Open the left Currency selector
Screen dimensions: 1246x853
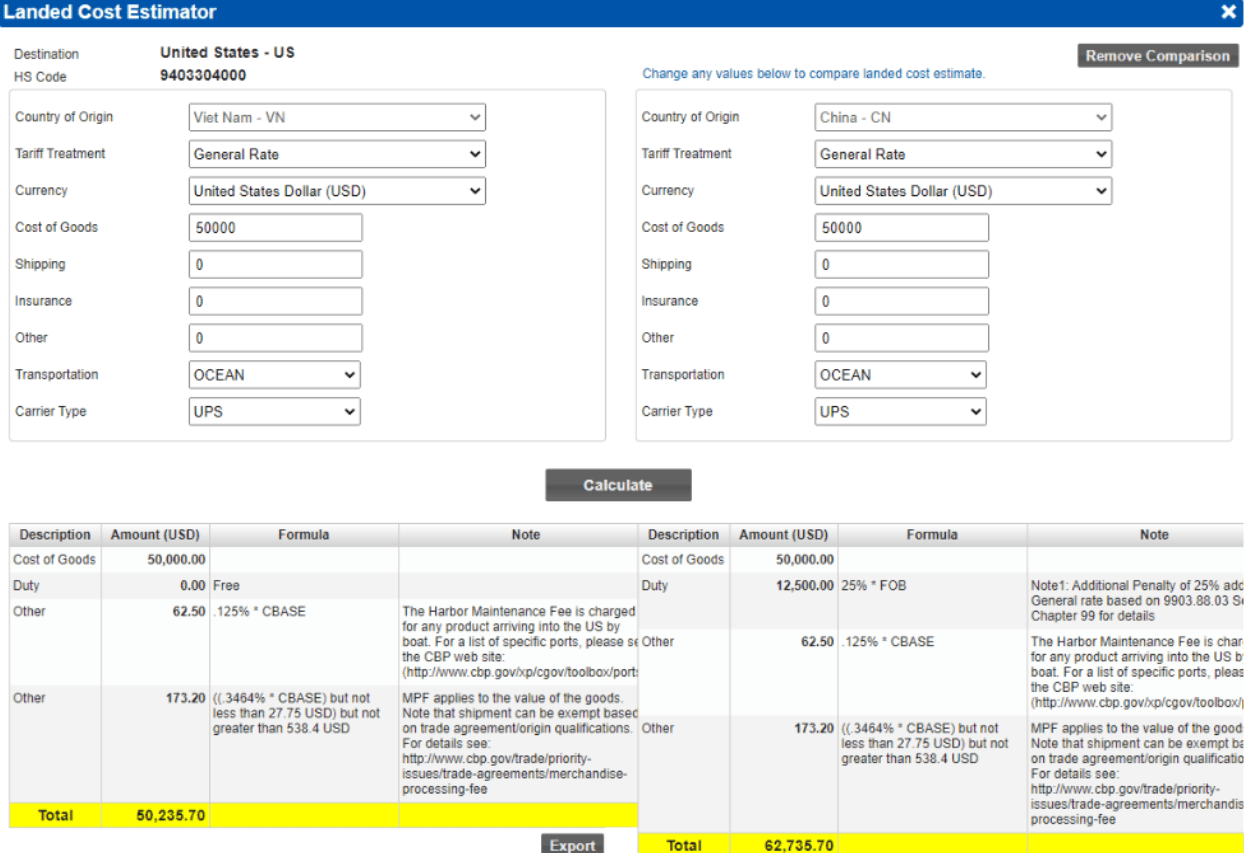pos(336,190)
